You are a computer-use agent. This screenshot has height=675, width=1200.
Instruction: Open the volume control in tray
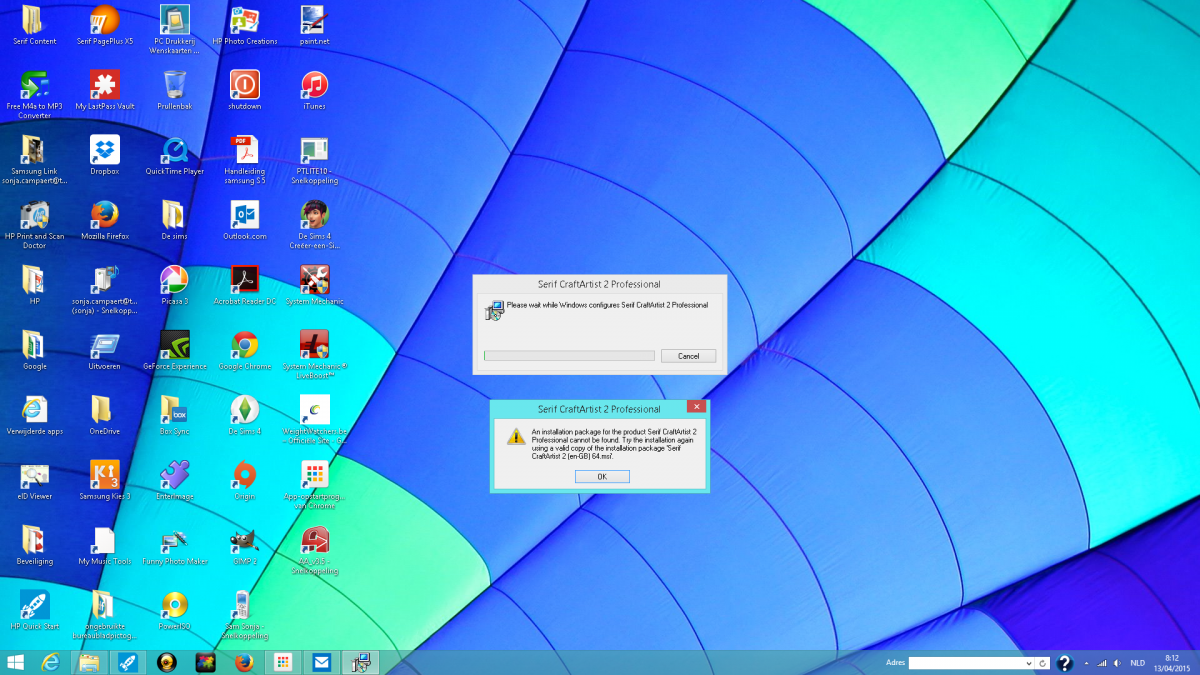click(1118, 663)
